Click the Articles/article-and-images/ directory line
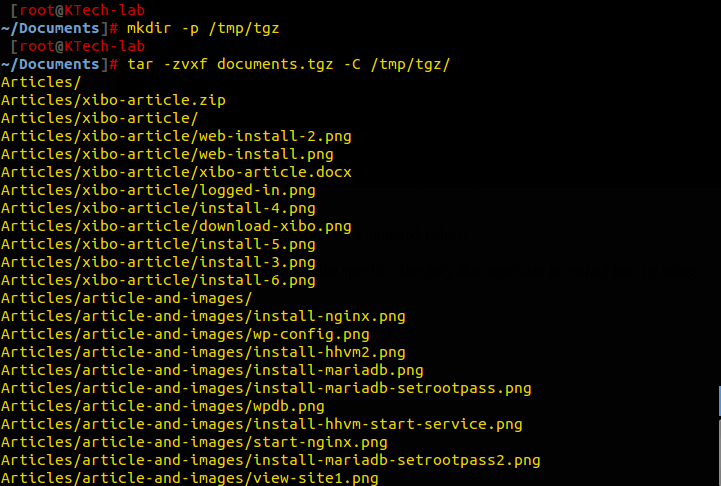This screenshot has width=721, height=486. [x=126, y=298]
